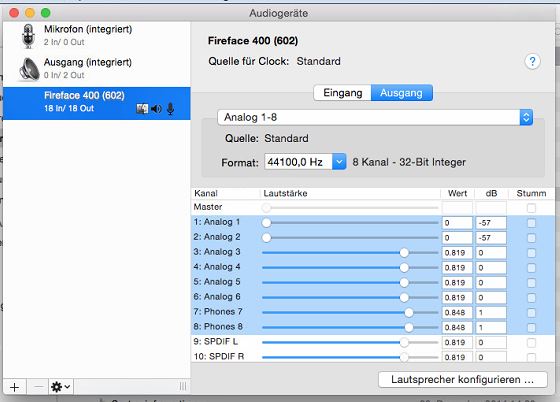This screenshot has height=402, width=560.
Task: Select Fireface 400 (602) in the device list
Action: pos(97,103)
